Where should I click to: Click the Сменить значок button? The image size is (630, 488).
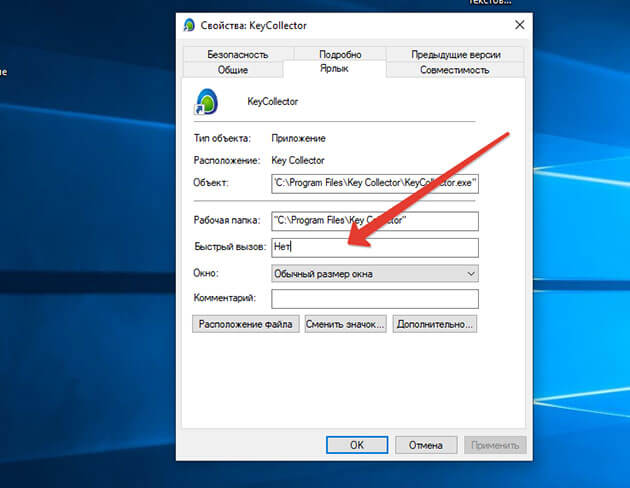click(x=345, y=324)
